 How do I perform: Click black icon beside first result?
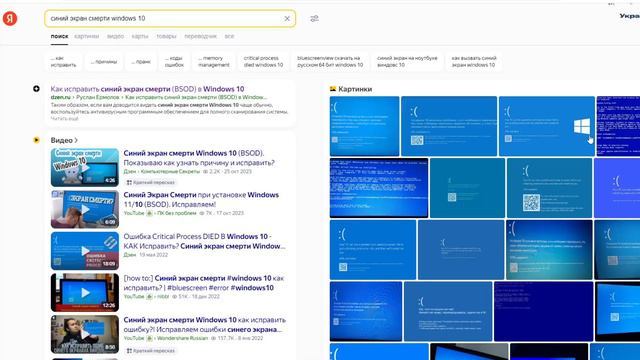point(36,89)
